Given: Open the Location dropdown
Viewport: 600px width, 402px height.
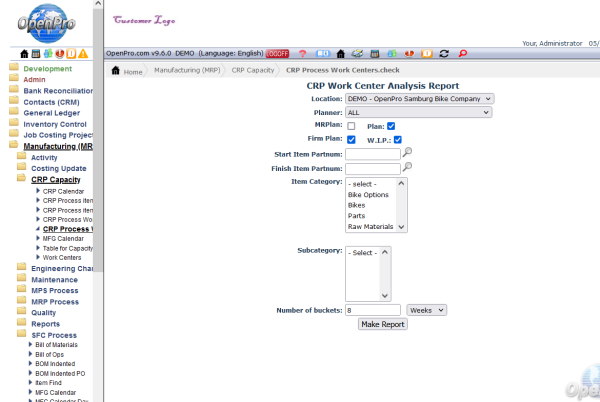Looking at the screenshot, I should [419, 99].
